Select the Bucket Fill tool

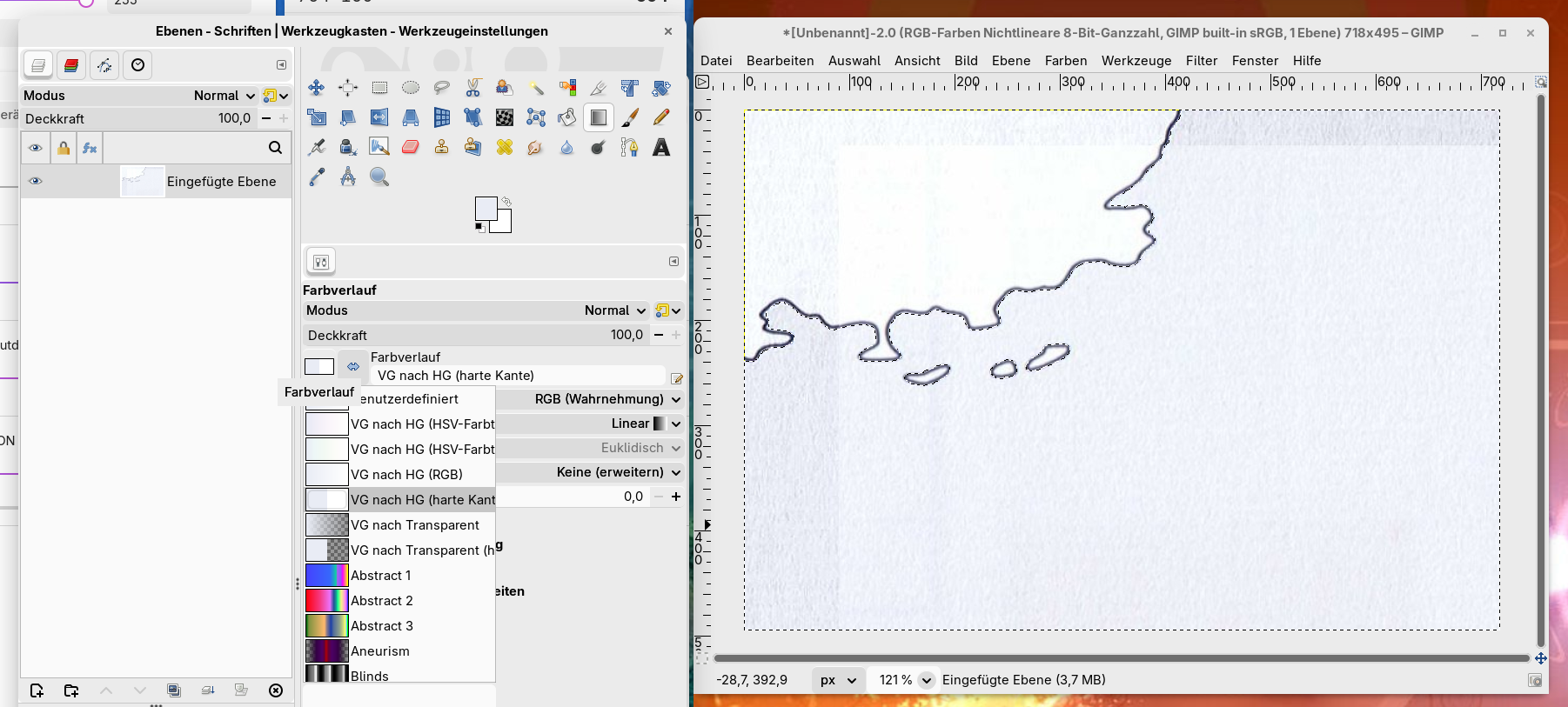pos(567,117)
